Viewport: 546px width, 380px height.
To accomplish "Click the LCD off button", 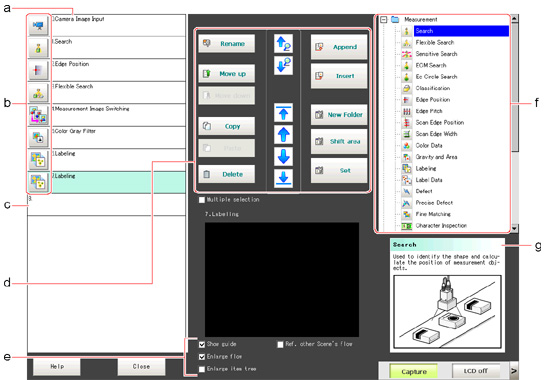I will (476, 371).
